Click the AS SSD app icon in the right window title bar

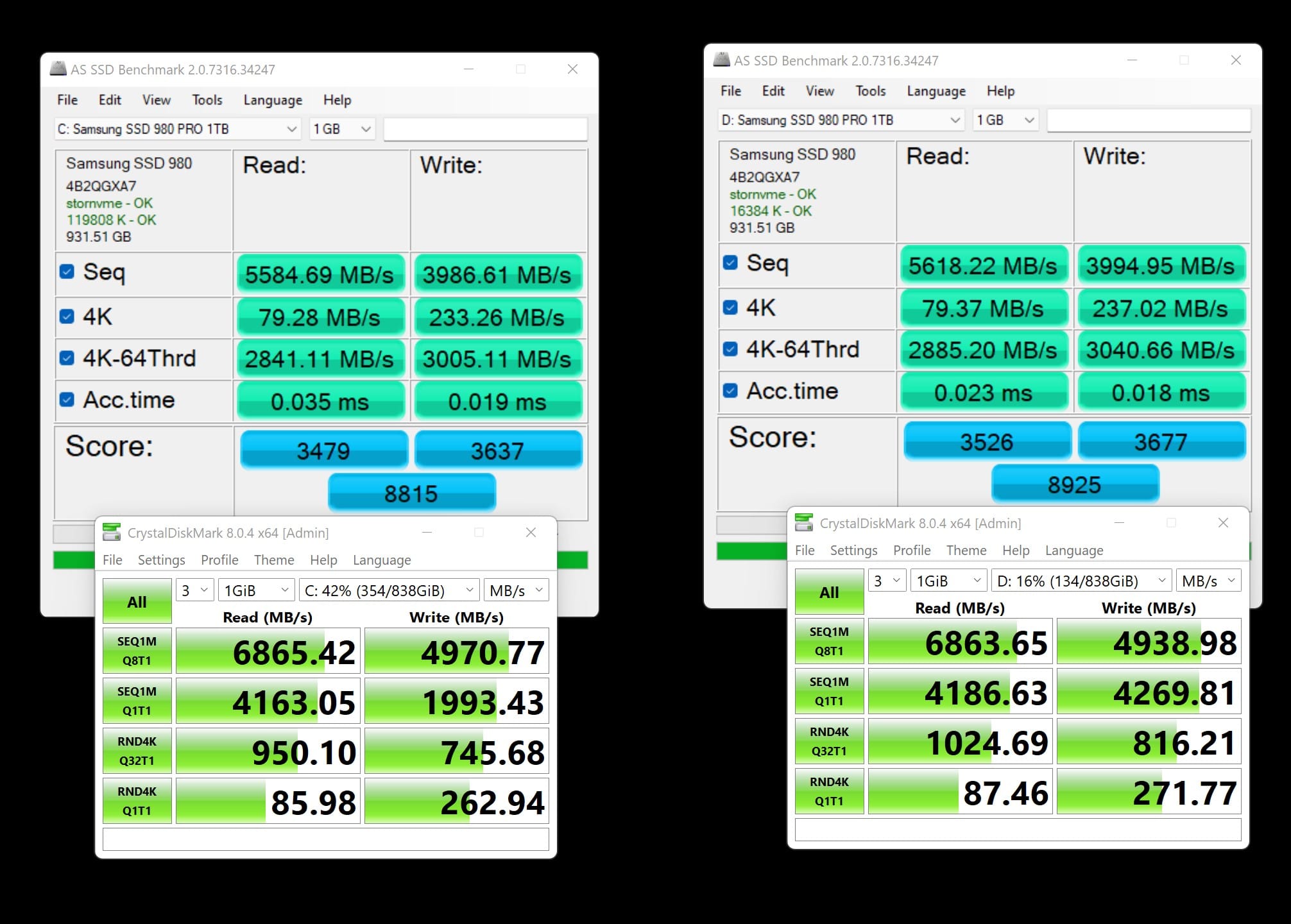pyautogui.click(x=722, y=60)
